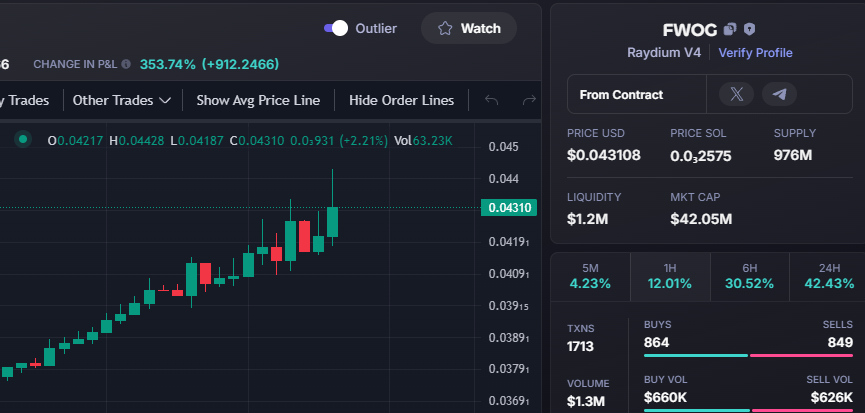Click the price USD value $0.043108
Screen dimensions: 865x413
[x=604, y=155]
